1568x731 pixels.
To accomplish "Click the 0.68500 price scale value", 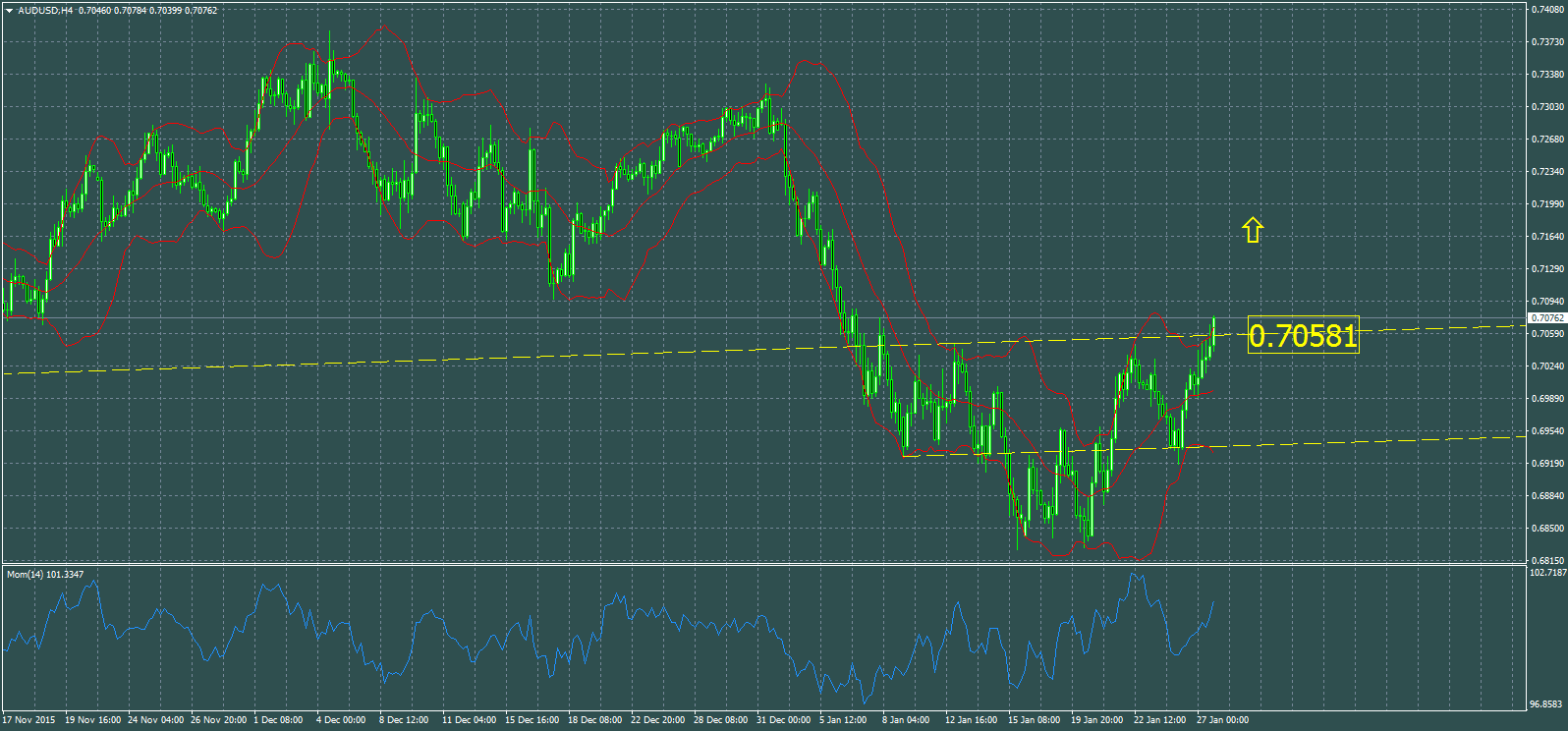I will click(1548, 529).
